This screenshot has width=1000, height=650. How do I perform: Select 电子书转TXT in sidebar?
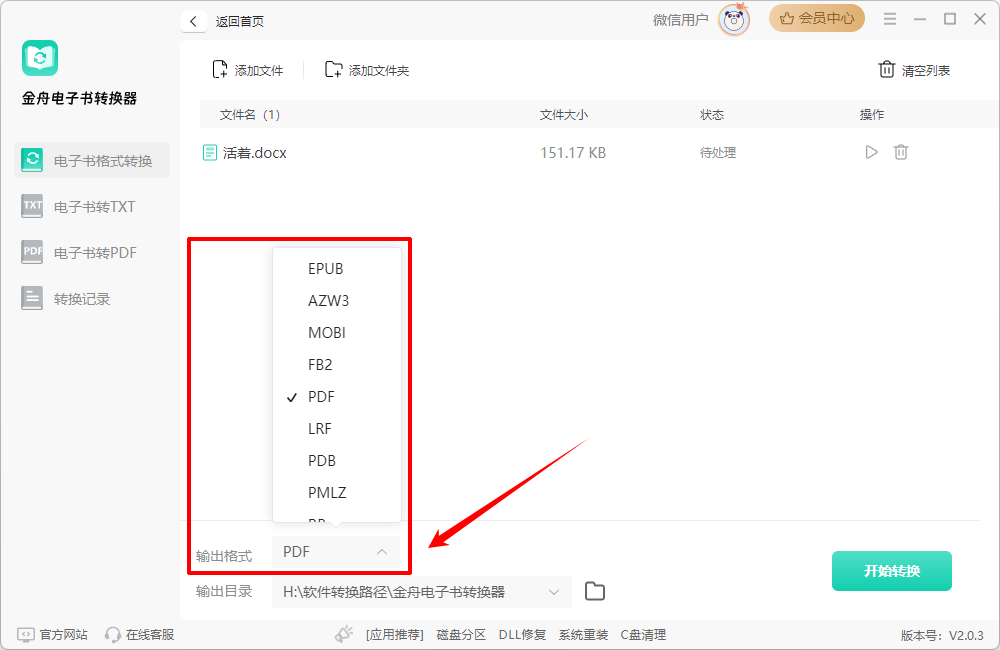(92, 207)
